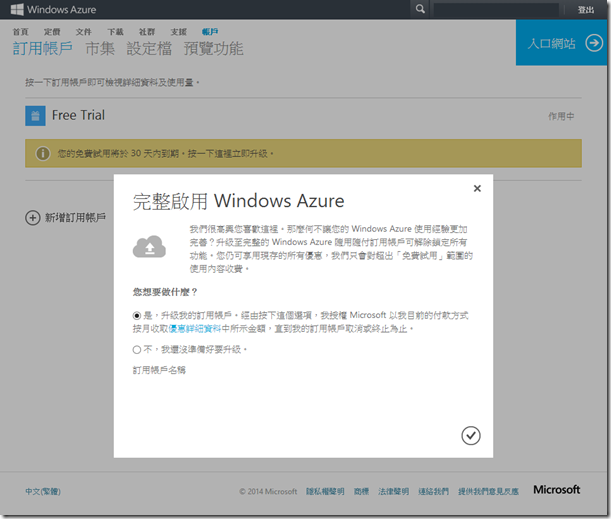Open the 首頁 menu item
This screenshot has width=611, height=519.
(21, 32)
